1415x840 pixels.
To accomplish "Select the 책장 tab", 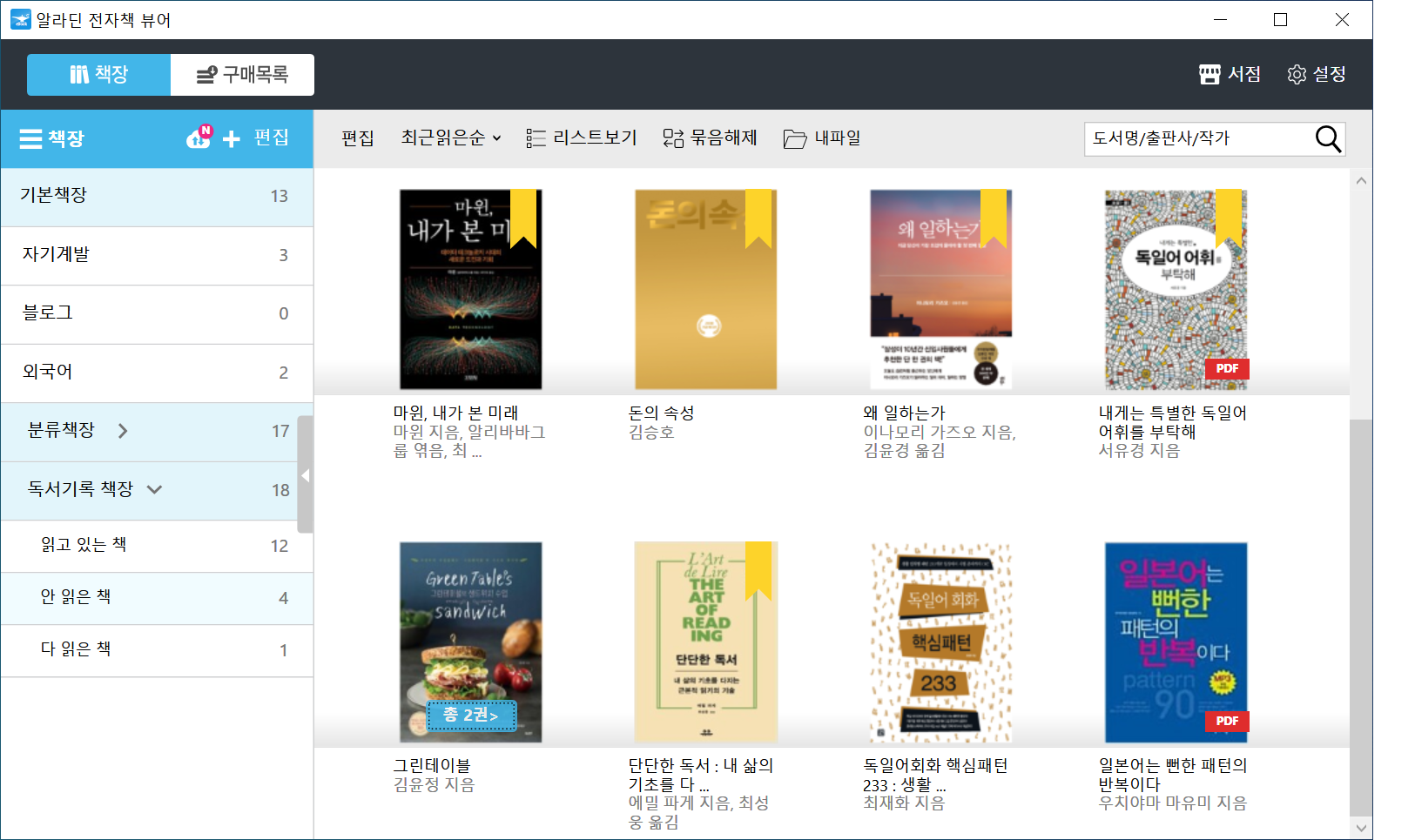I will coord(98,75).
